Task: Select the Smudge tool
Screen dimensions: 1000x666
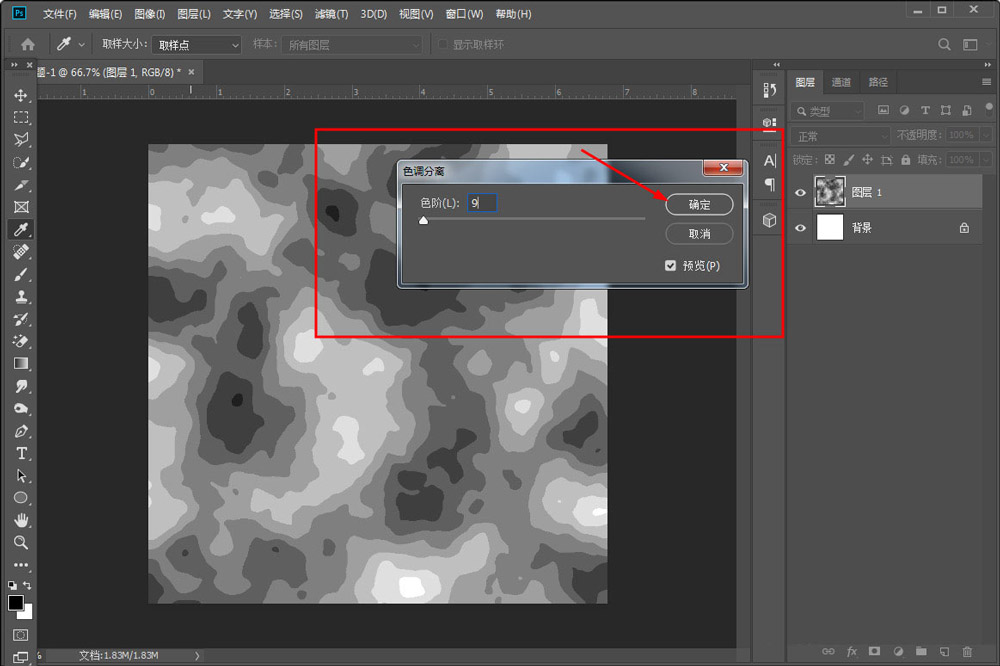Action: click(21, 386)
